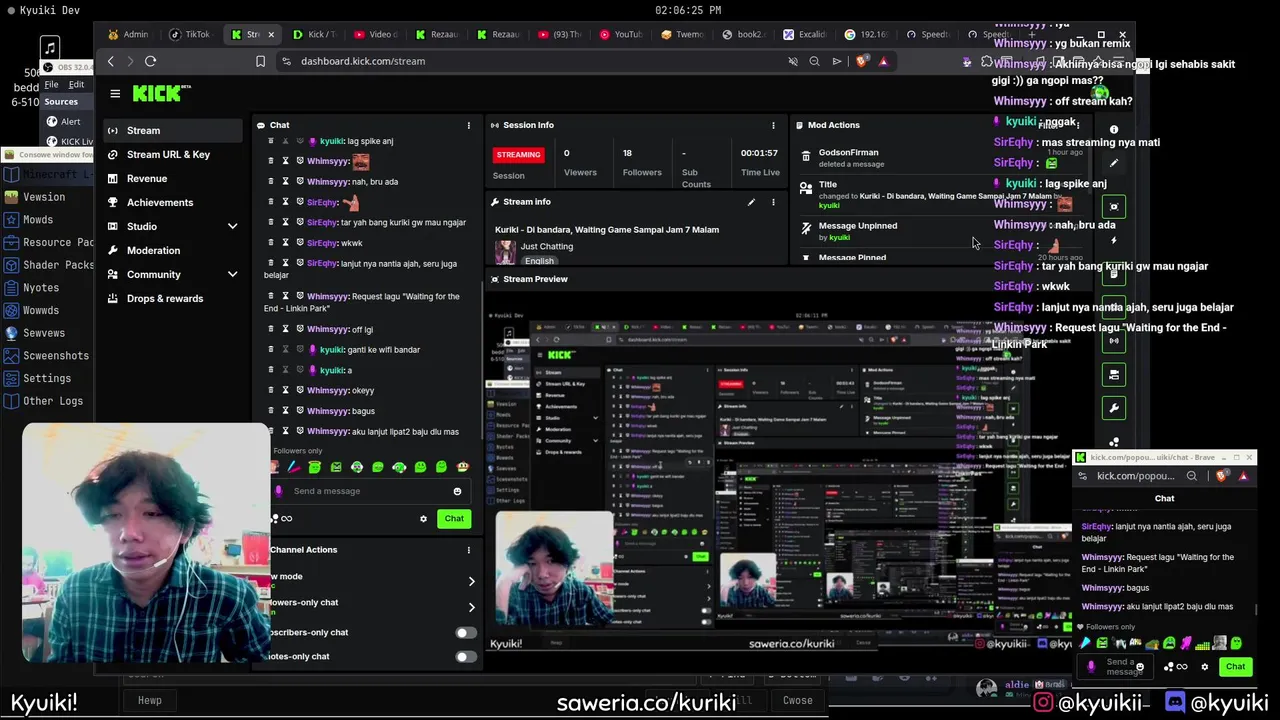Image resolution: width=1280 pixels, height=720 pixels.
Task: Open Settings in Minecraft launcher list
Action: [47, 378]
